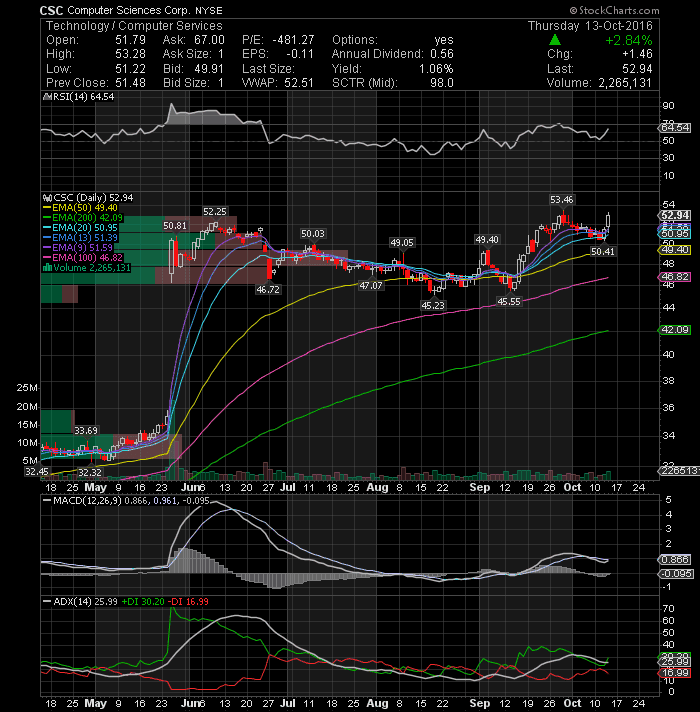The width and height of the screenshot is (700, 712).
Task: Click the 49.05 August price annotation
Action: [x=402, y=243]
